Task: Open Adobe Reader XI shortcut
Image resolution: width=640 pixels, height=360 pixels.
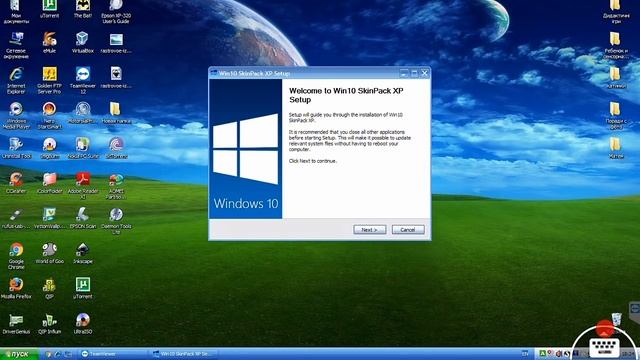Action: click(83, 186)
